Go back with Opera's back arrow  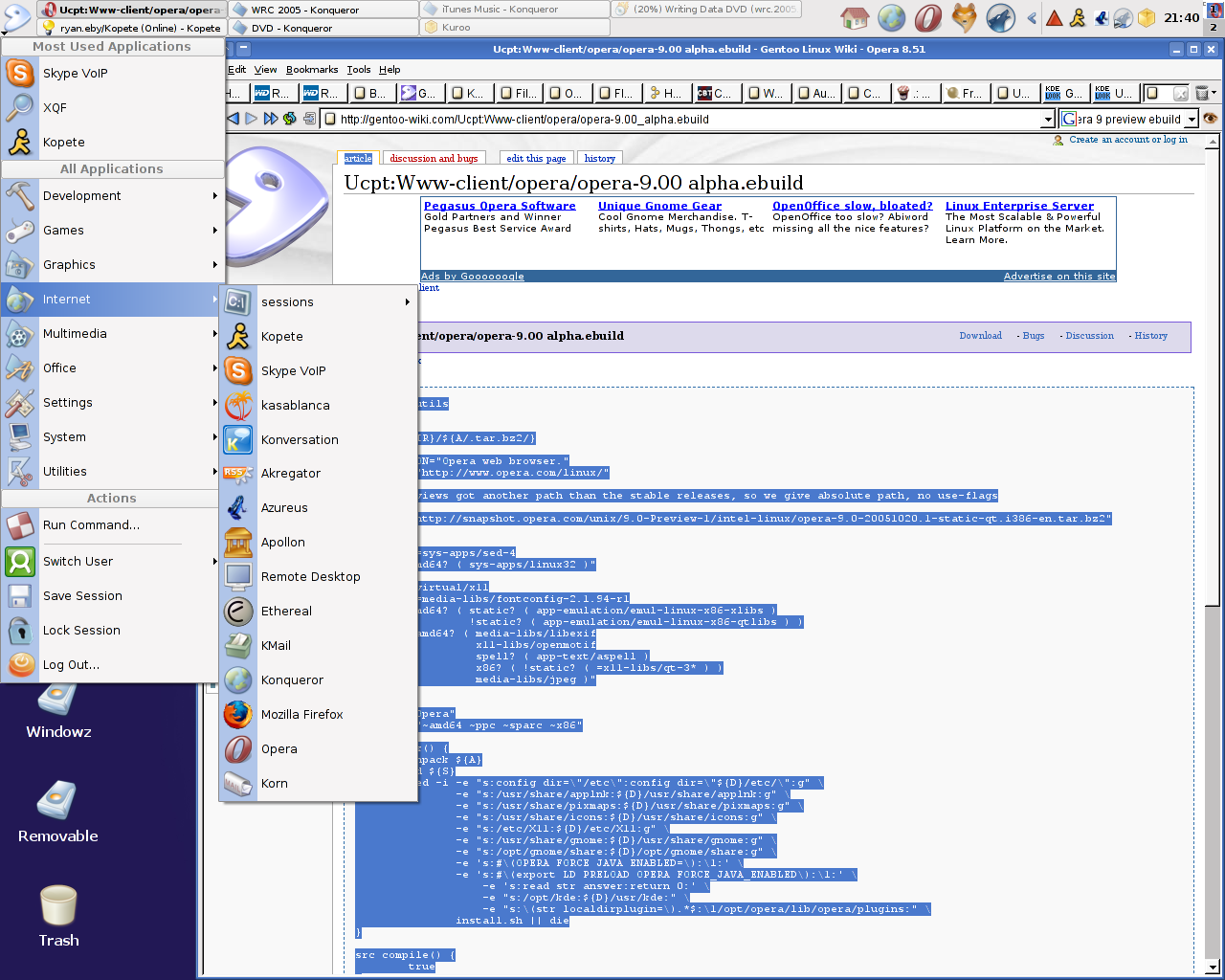[x=233, y=119]
